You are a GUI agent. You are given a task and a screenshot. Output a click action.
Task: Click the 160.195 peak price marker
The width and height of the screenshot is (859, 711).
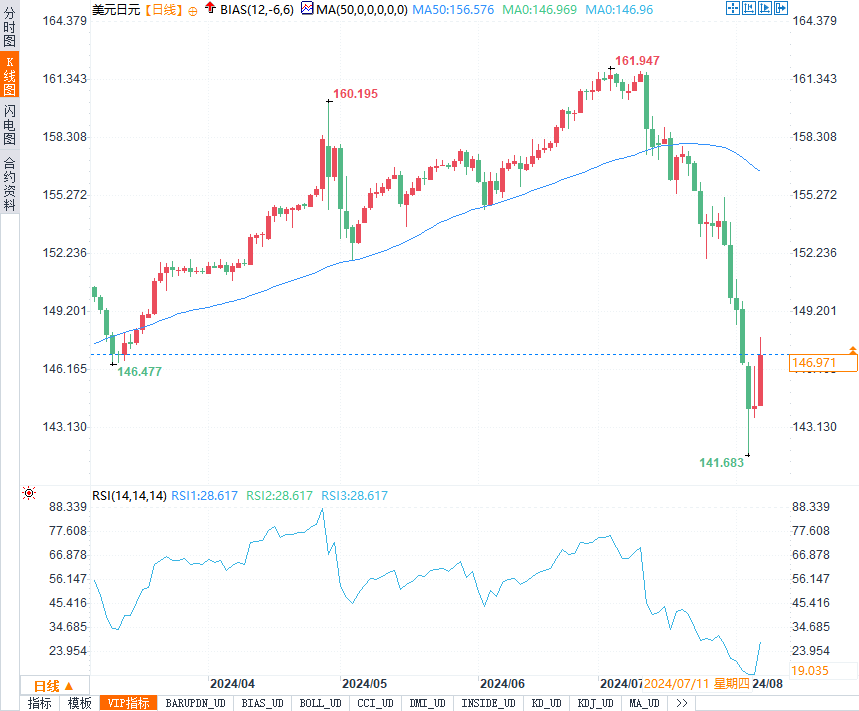click(x=356, y=93)
